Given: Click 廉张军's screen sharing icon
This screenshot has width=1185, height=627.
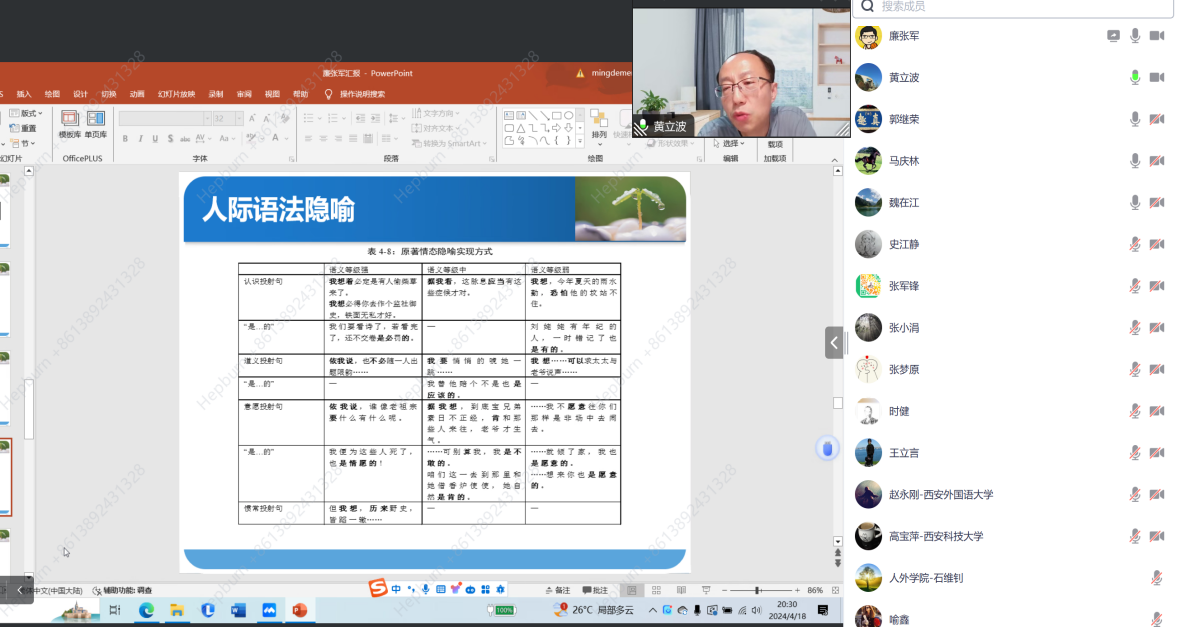Looking at the screenshot, I should [1113, 36].
